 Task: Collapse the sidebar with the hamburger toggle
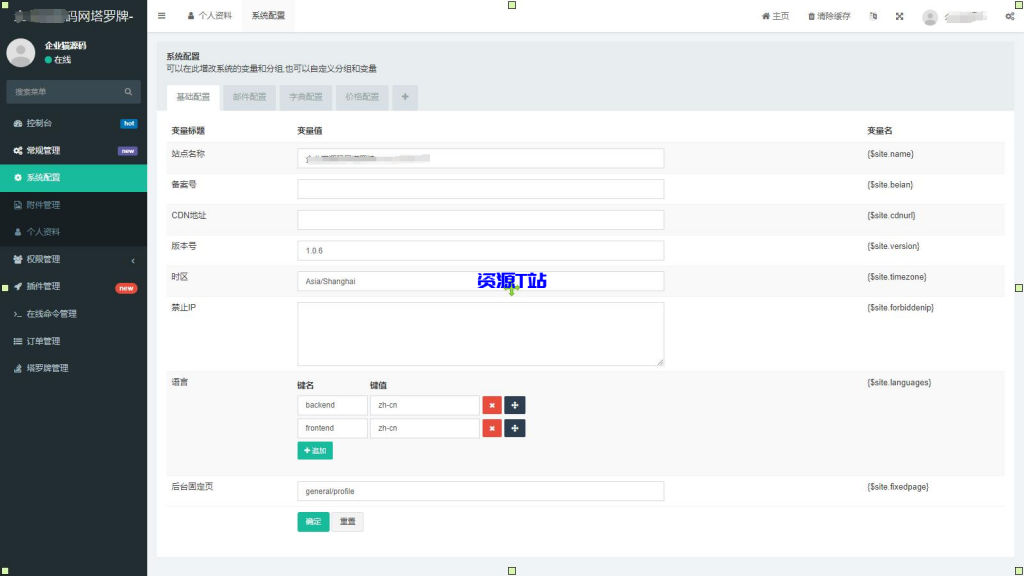point(161,15)
